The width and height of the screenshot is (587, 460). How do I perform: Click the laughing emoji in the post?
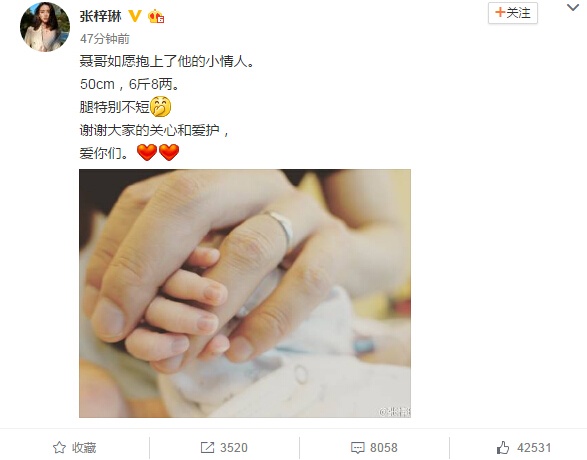(161, 106)
